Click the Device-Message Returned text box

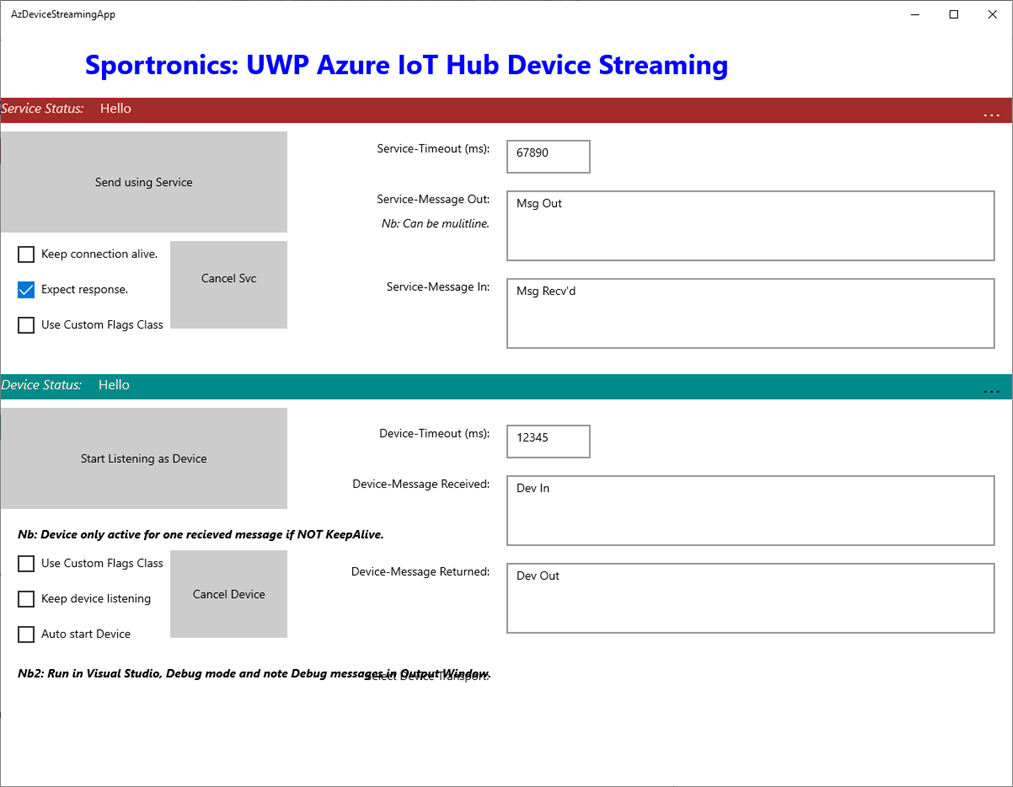pyautogui.click(x=750, y=598)
